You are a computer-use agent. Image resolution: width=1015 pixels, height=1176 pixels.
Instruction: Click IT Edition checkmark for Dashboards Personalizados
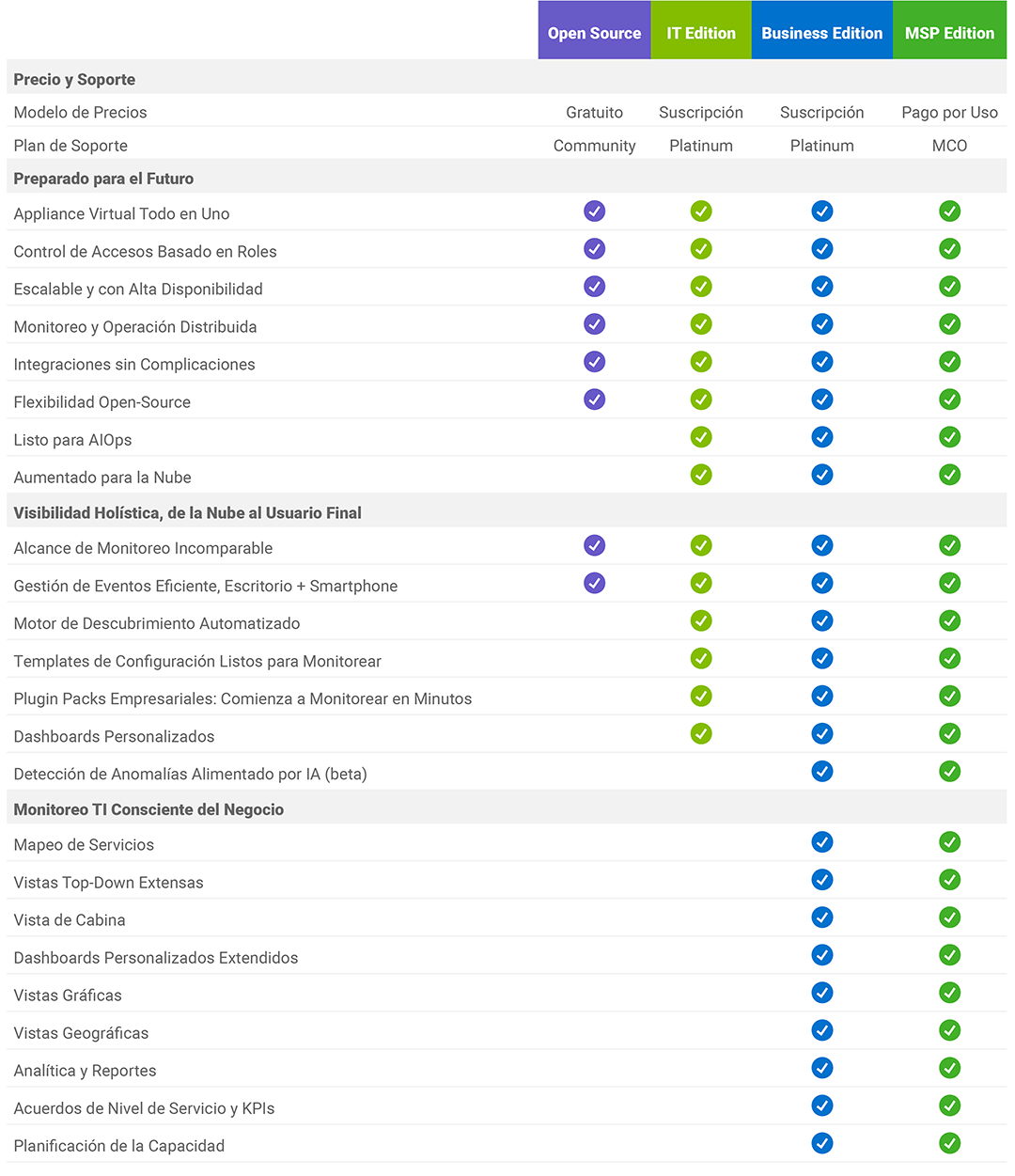pyautogui.click(x=701, y=733)
